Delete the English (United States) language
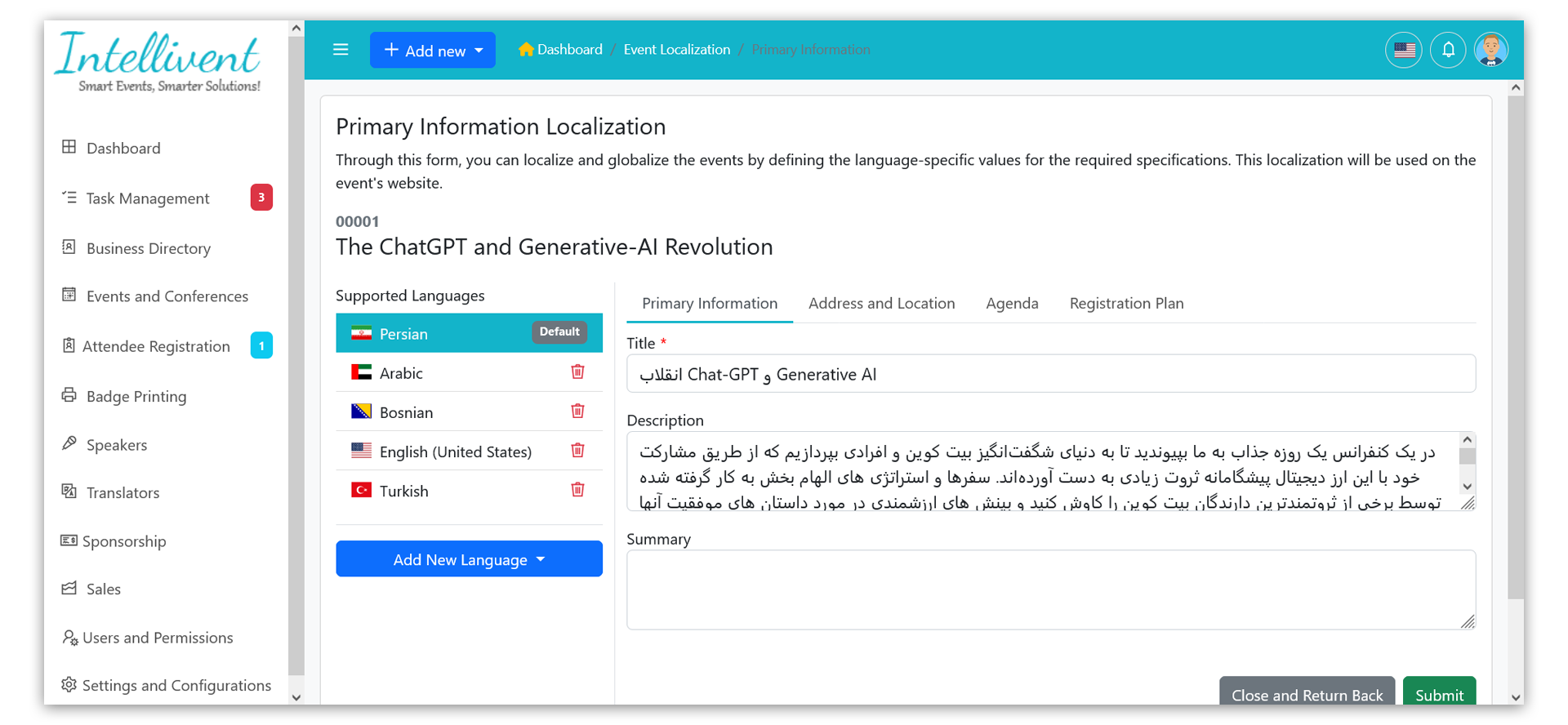Viewport: 1568px width, 725px height. [x=577, y=450]
